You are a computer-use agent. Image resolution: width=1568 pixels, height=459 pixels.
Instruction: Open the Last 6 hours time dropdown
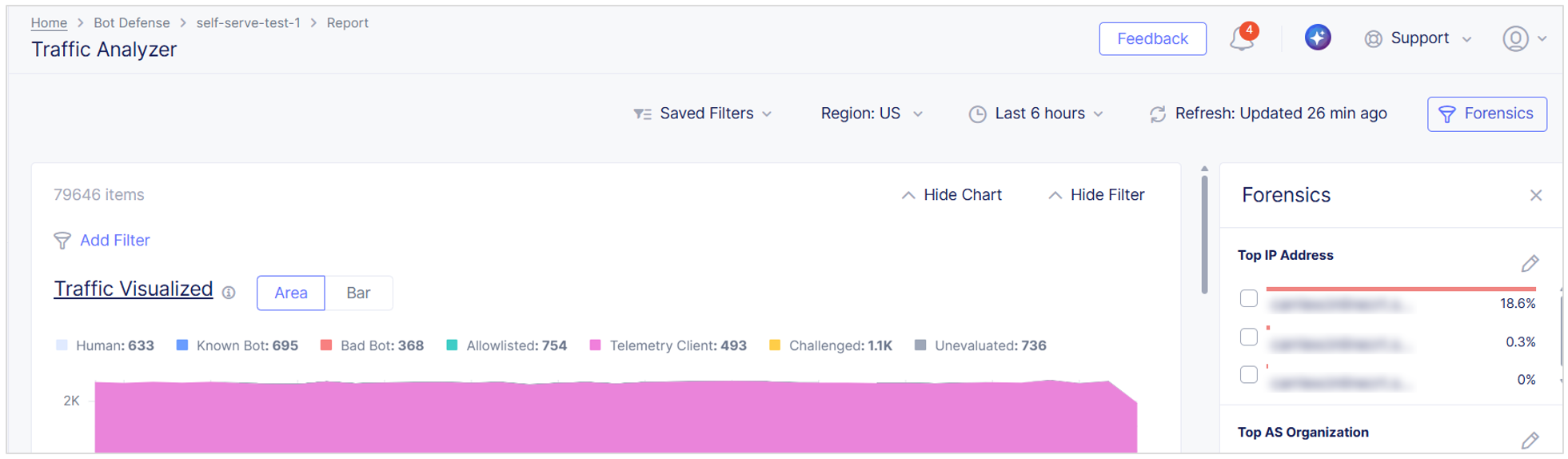tap(1036, 114)
